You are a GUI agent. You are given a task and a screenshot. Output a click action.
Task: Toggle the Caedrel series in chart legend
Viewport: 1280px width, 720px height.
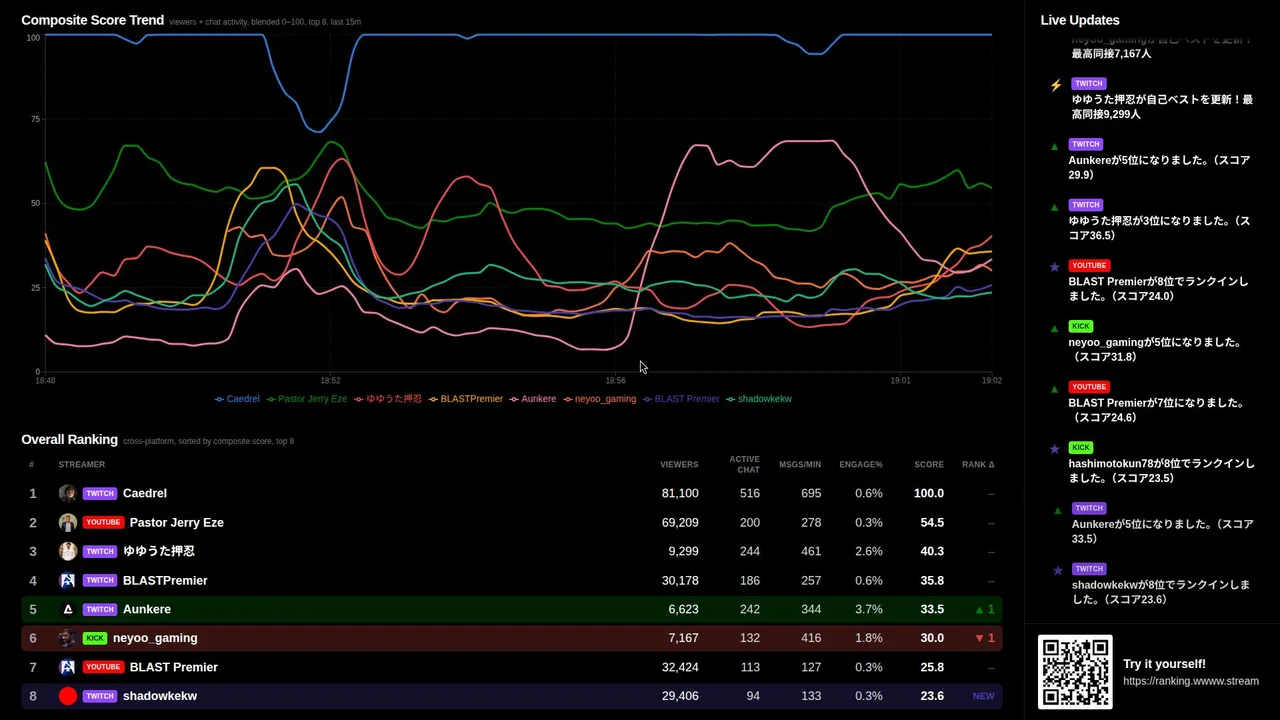[237, 399]
